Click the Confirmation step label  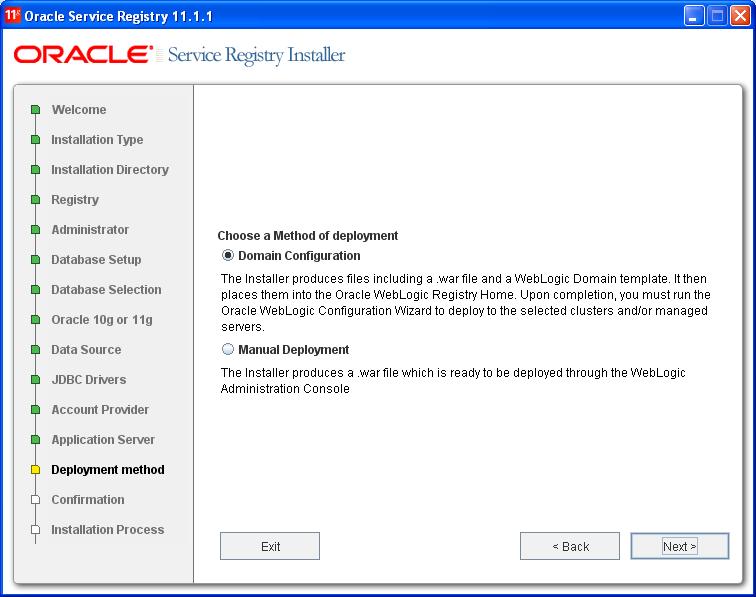tap(88, 500)
